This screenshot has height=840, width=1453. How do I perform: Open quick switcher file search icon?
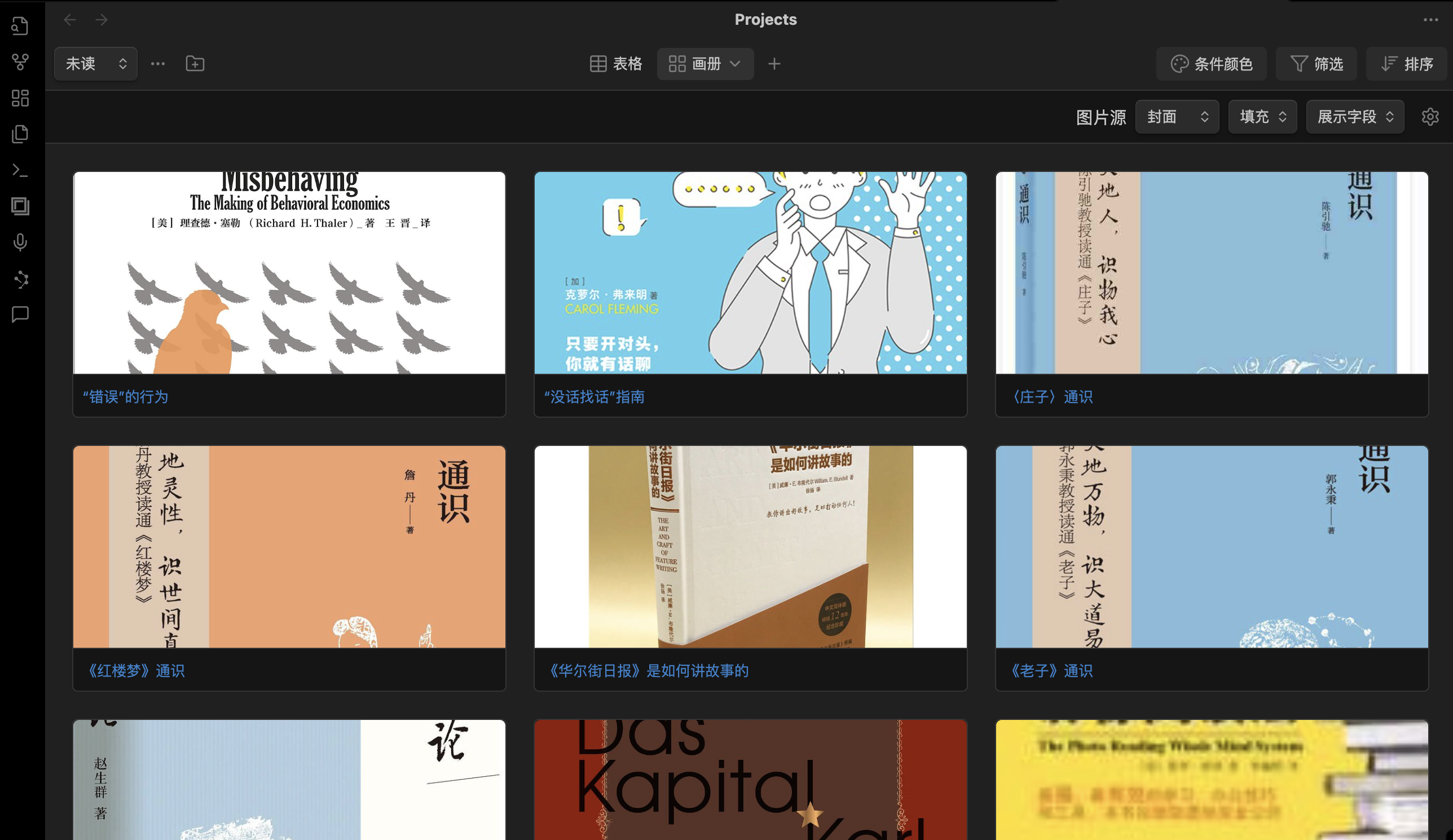20,26
